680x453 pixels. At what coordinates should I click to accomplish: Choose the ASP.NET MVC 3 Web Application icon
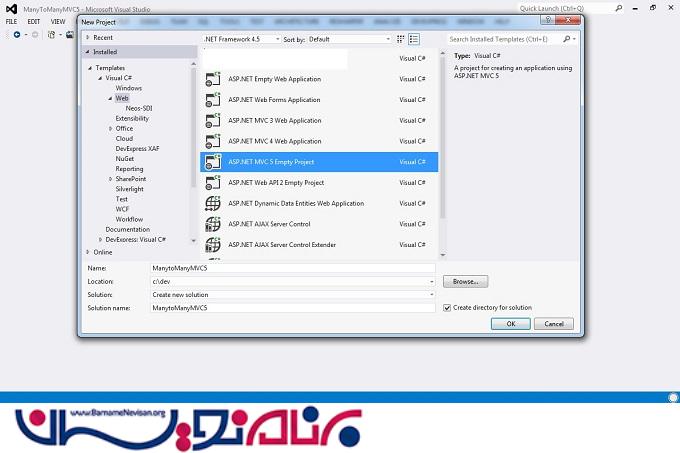212,121
